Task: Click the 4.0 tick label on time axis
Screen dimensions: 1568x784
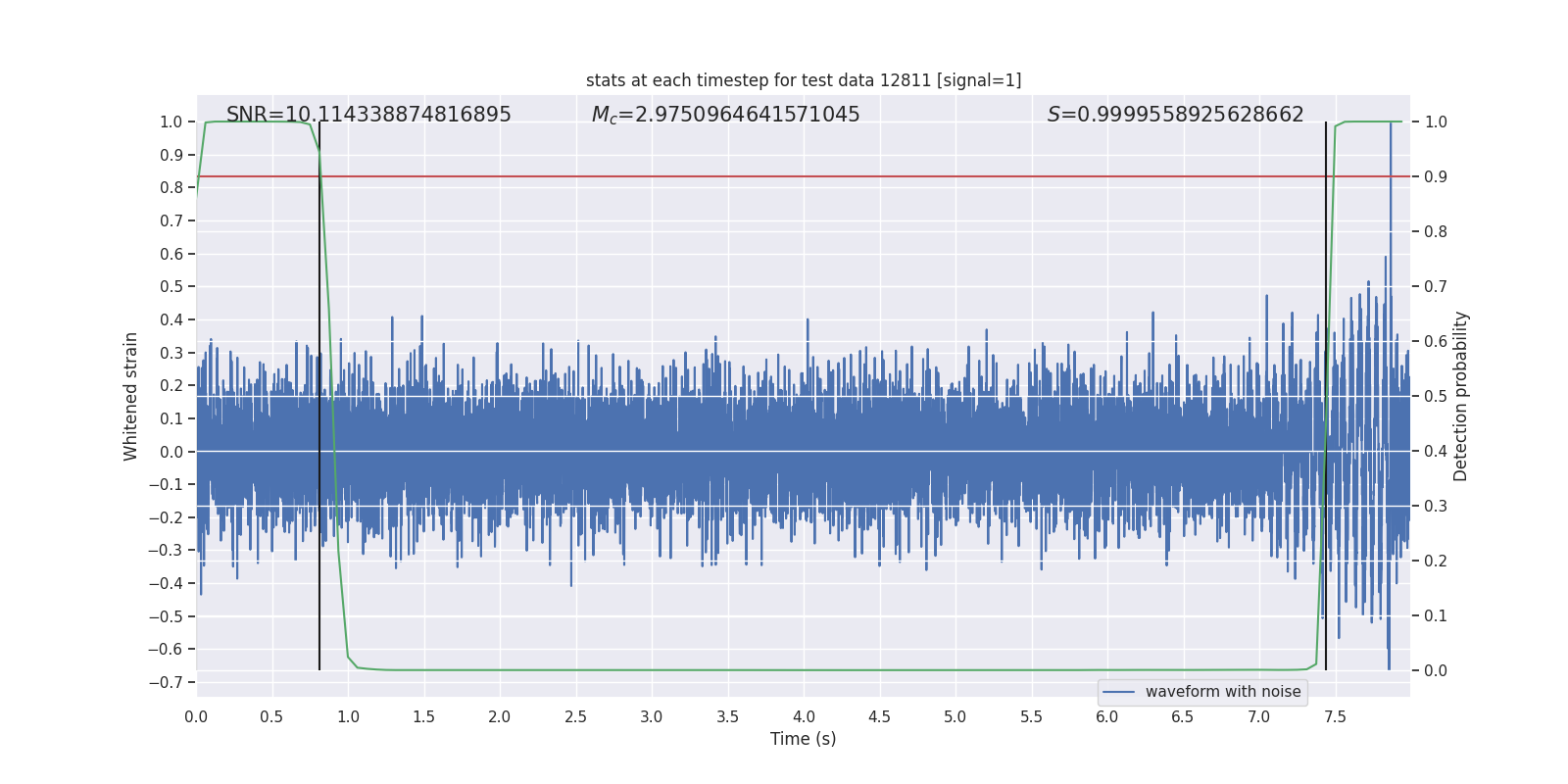Action: [x=804, y=717]
